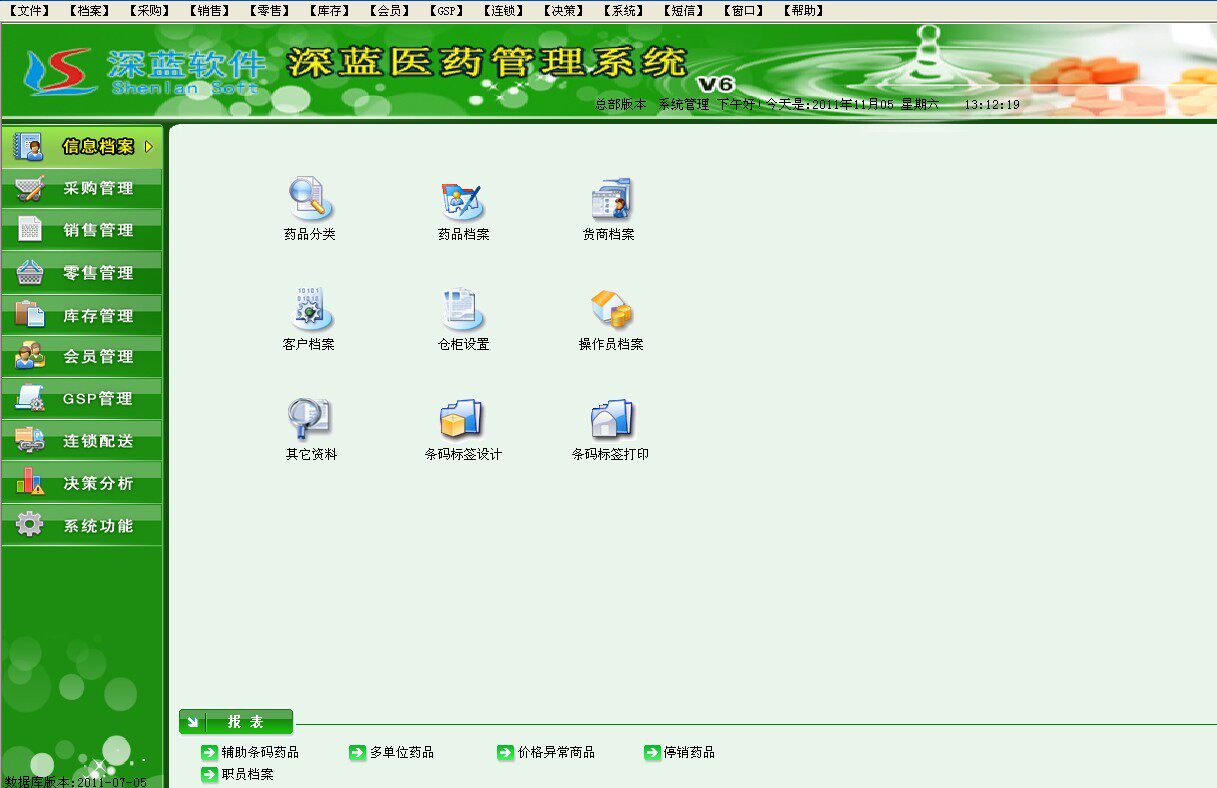Click the 零售管理 basket icon
1217x788 pixels.
30,272
